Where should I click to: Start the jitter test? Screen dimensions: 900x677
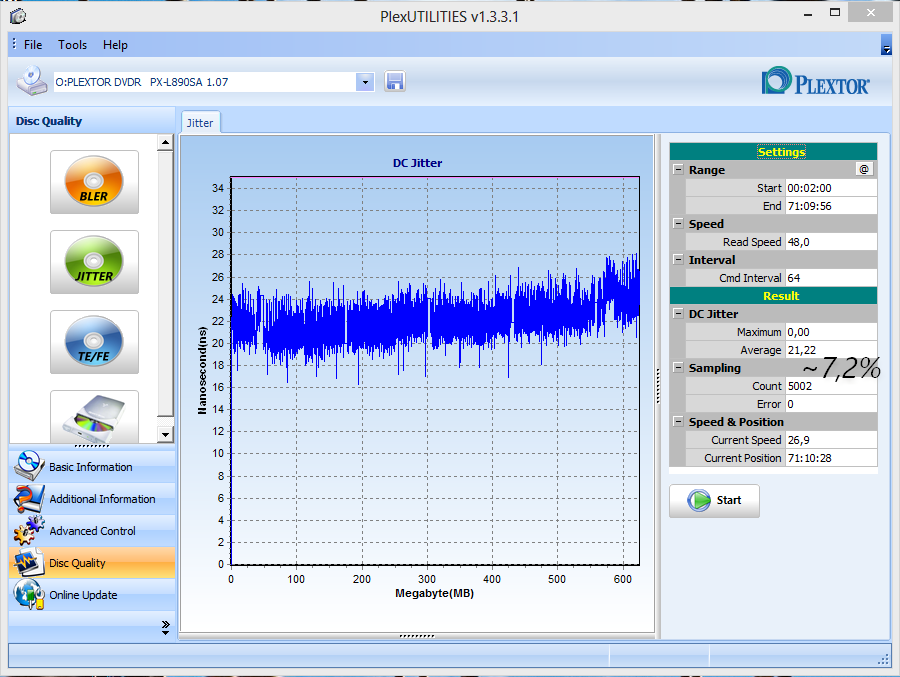click(x=714, y=501)
